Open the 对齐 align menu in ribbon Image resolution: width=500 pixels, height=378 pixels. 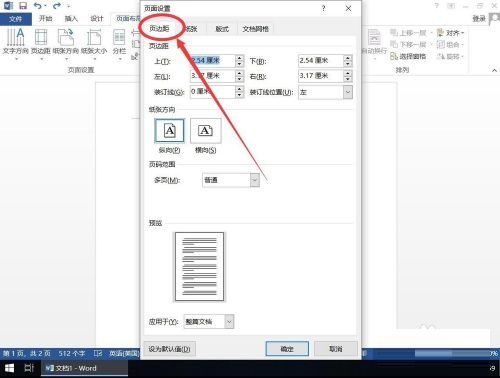pyautogui.click(x=451, y=33)
